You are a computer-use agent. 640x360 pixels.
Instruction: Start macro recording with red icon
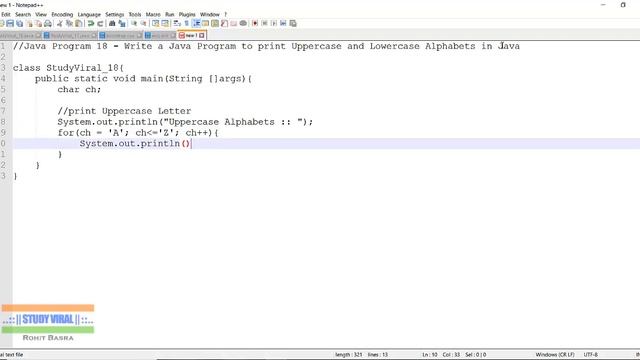pyautogui.click(x=255, y=23)
